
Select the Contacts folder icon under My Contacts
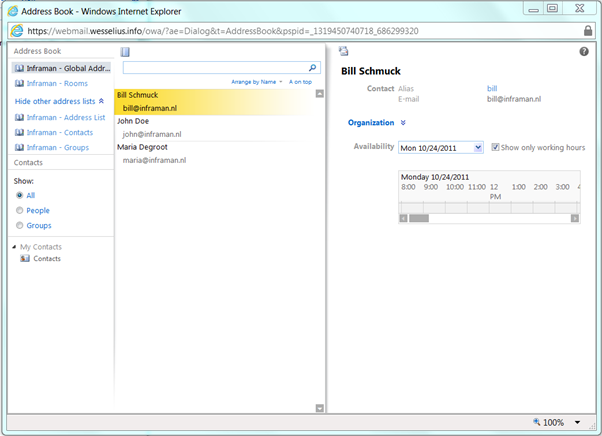tap(25, 259)
